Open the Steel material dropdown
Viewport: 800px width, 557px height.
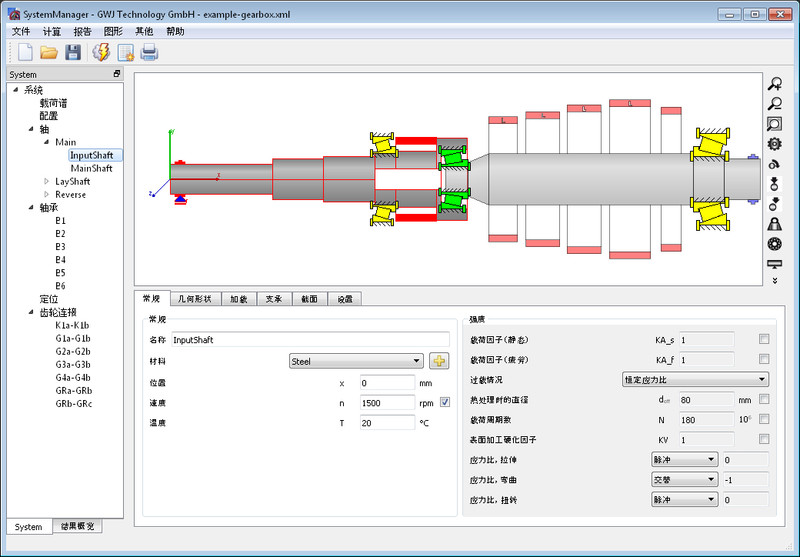[355, 361]
